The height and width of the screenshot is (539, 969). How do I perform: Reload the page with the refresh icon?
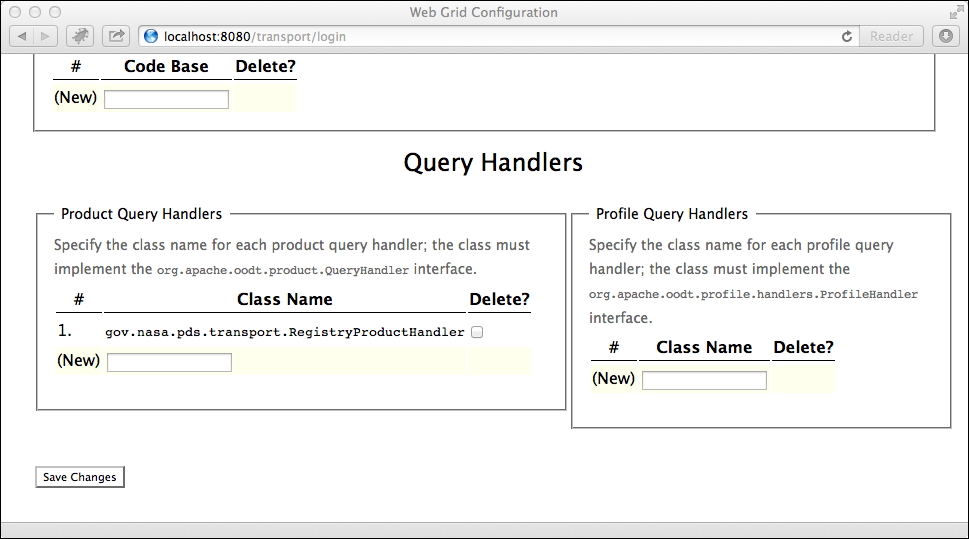[x=847, y=36]
